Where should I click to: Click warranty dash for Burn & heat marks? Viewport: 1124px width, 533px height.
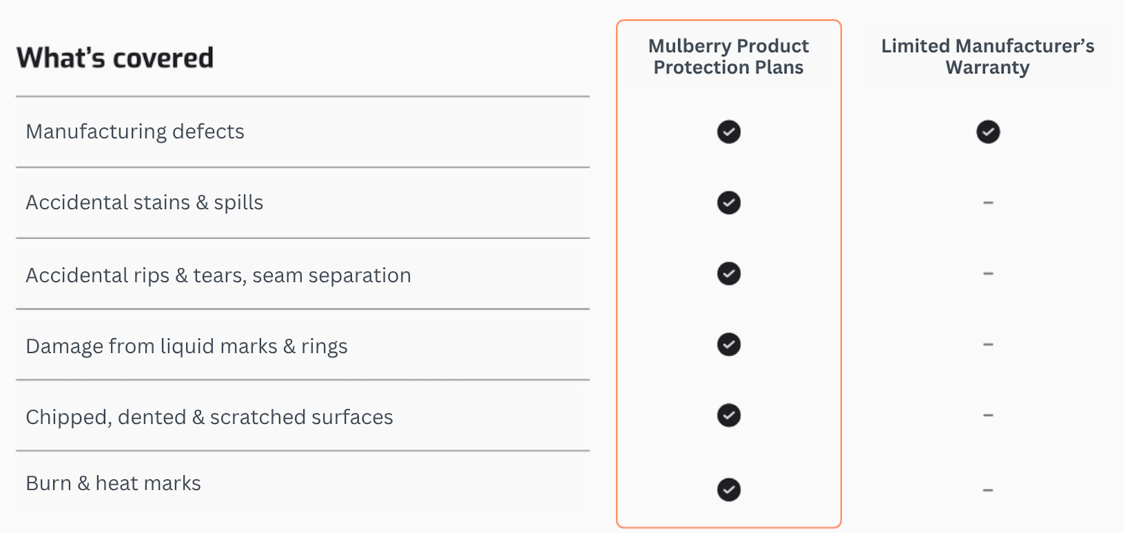[x=988, y=490]
